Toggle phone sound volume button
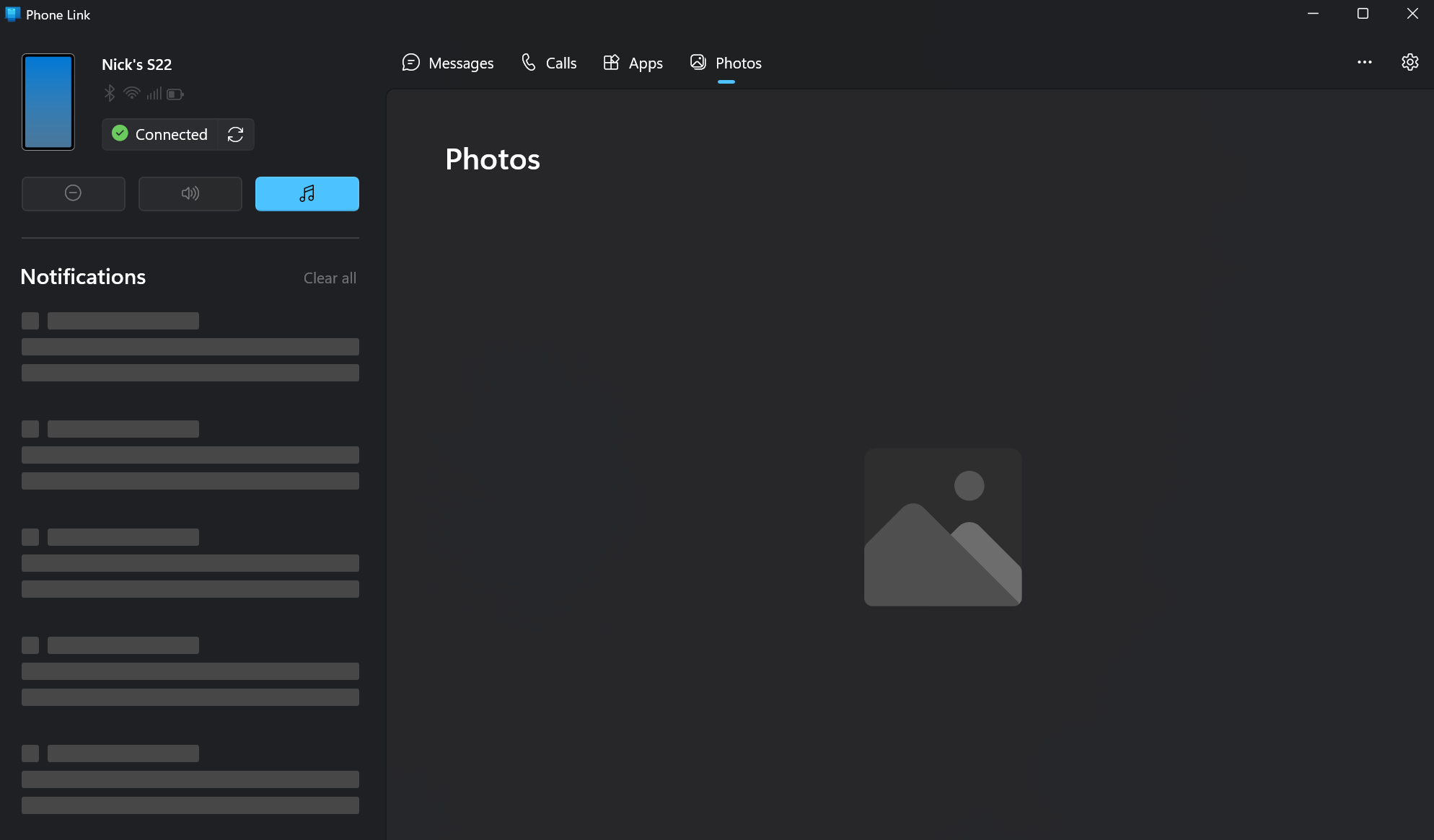This screenshot has height=840, width=1434. (190, 193)
